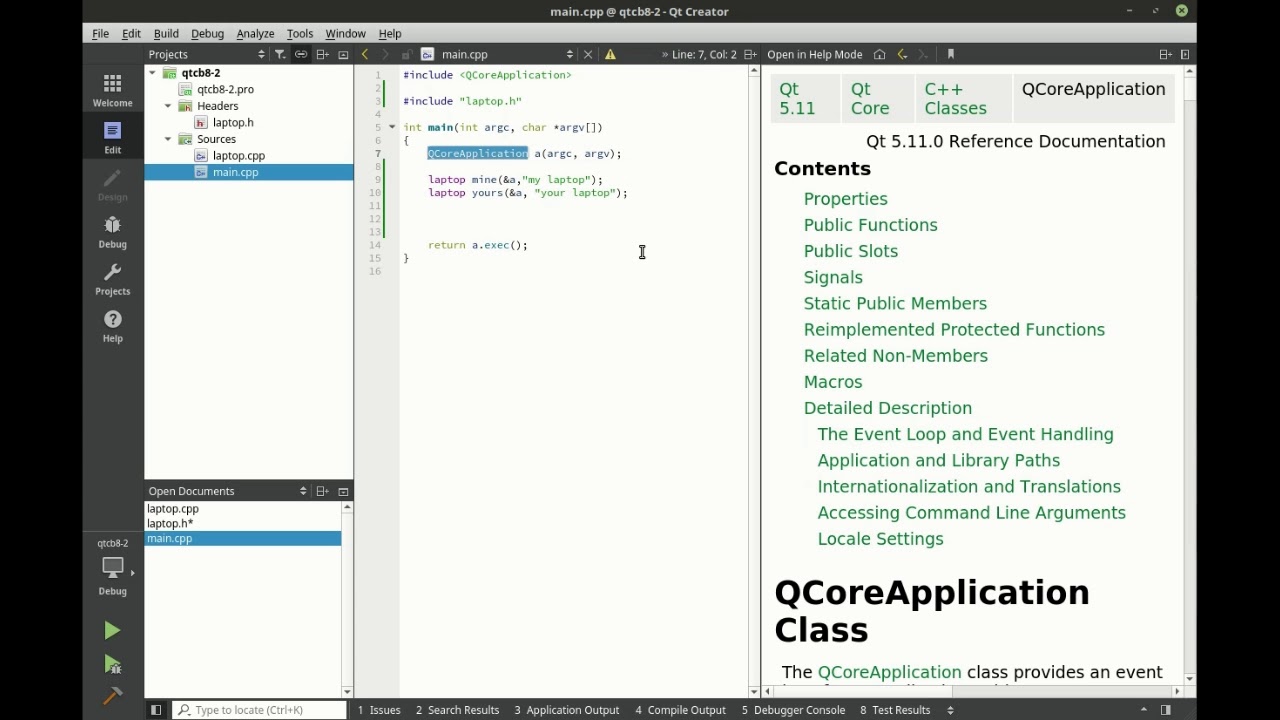
Task: Toggle synchronize with editor link icon
Action: pos(301,54)
